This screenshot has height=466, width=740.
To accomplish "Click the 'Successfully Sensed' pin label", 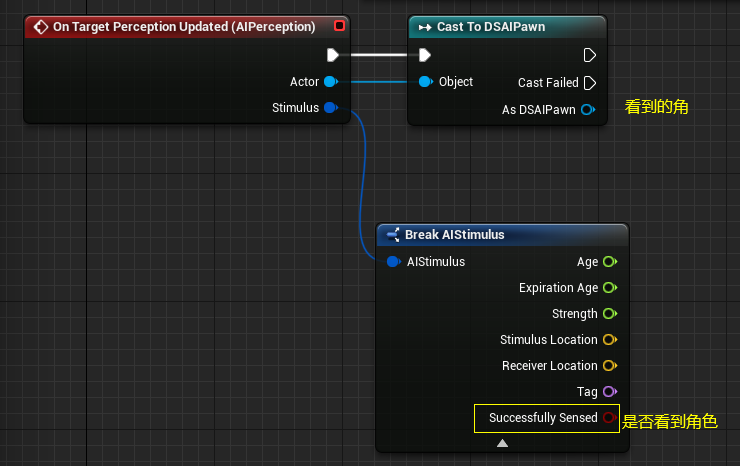I will [x=543, y=418].
